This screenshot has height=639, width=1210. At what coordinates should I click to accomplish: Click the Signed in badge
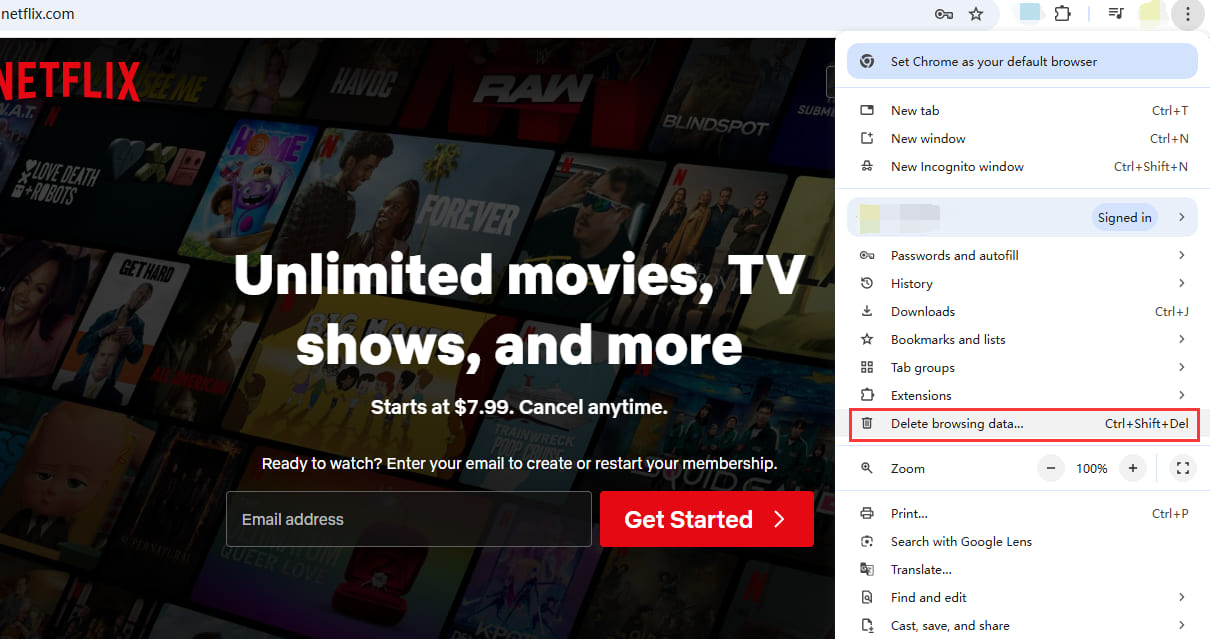click(1124, 217)
